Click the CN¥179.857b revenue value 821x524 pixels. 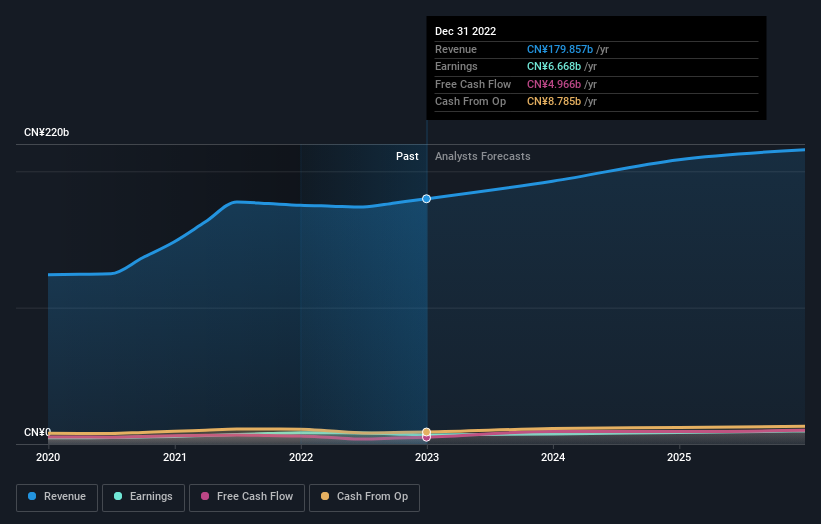pyautogui.click(x=560, y=49)
